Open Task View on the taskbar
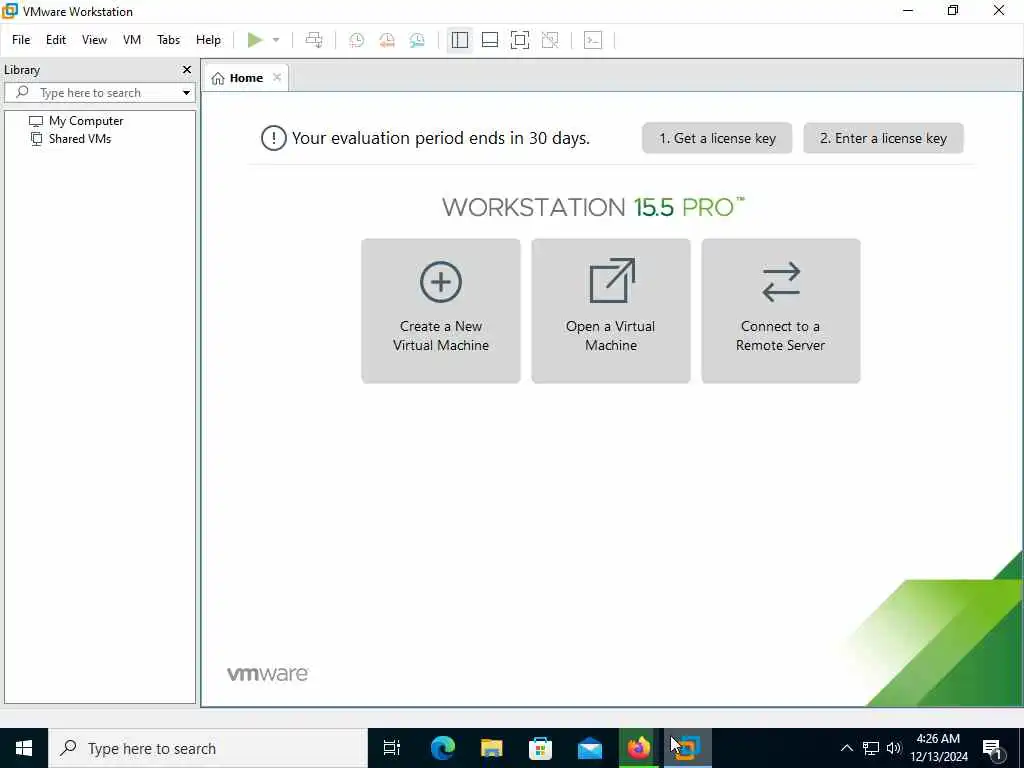This screenshot has height=768, width=1024. (x=392, y=748)
